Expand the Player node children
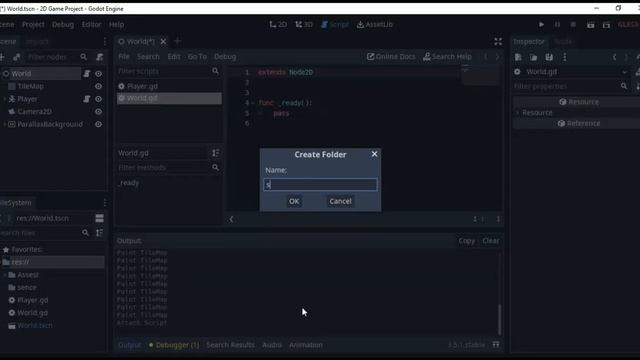The width and height of the screenshot is (640, 360). click(x=4, y=99)
